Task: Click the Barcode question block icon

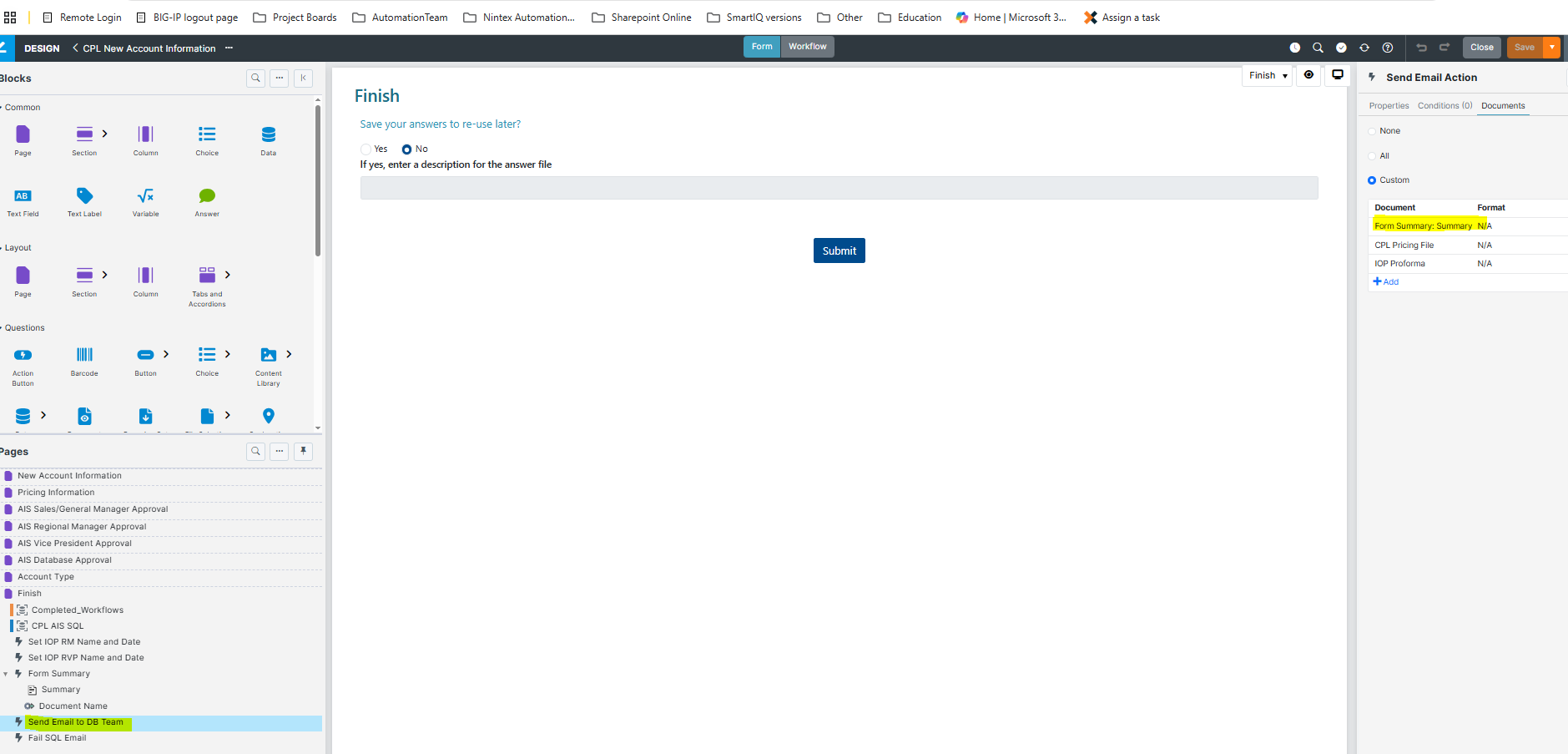Action: (84, 355)
